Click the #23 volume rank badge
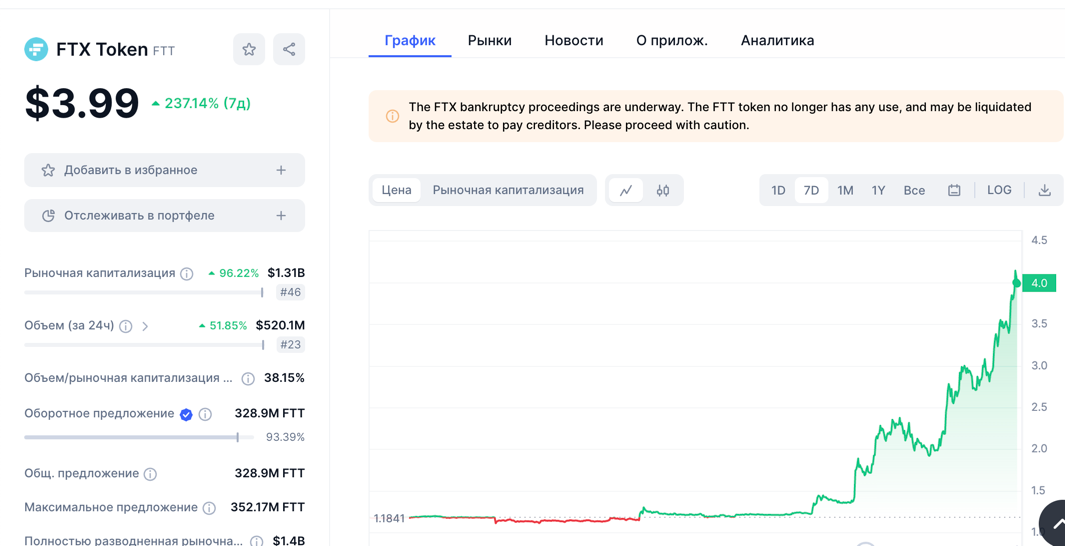Viewport: 1065px width, 546px height. pos(291,345)
